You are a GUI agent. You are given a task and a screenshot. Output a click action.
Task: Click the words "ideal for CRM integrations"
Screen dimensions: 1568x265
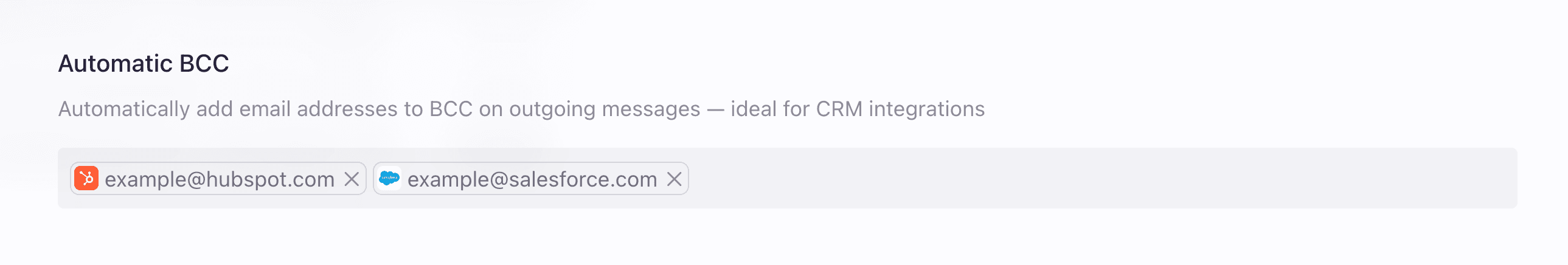click(857, 109)
